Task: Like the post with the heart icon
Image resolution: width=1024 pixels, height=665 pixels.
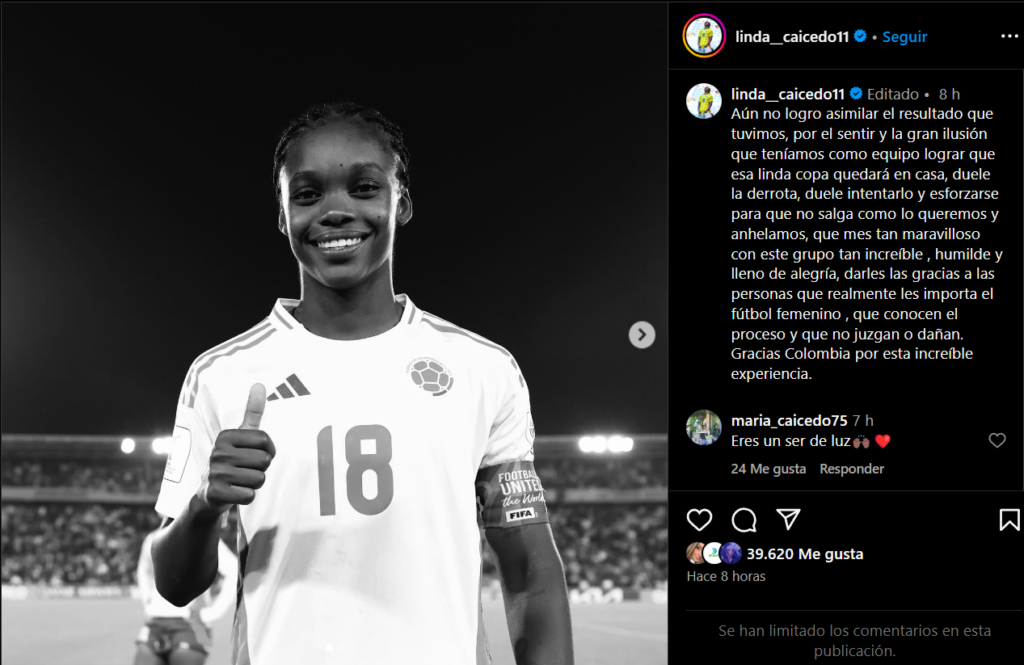Action: [x=699, y=520]
